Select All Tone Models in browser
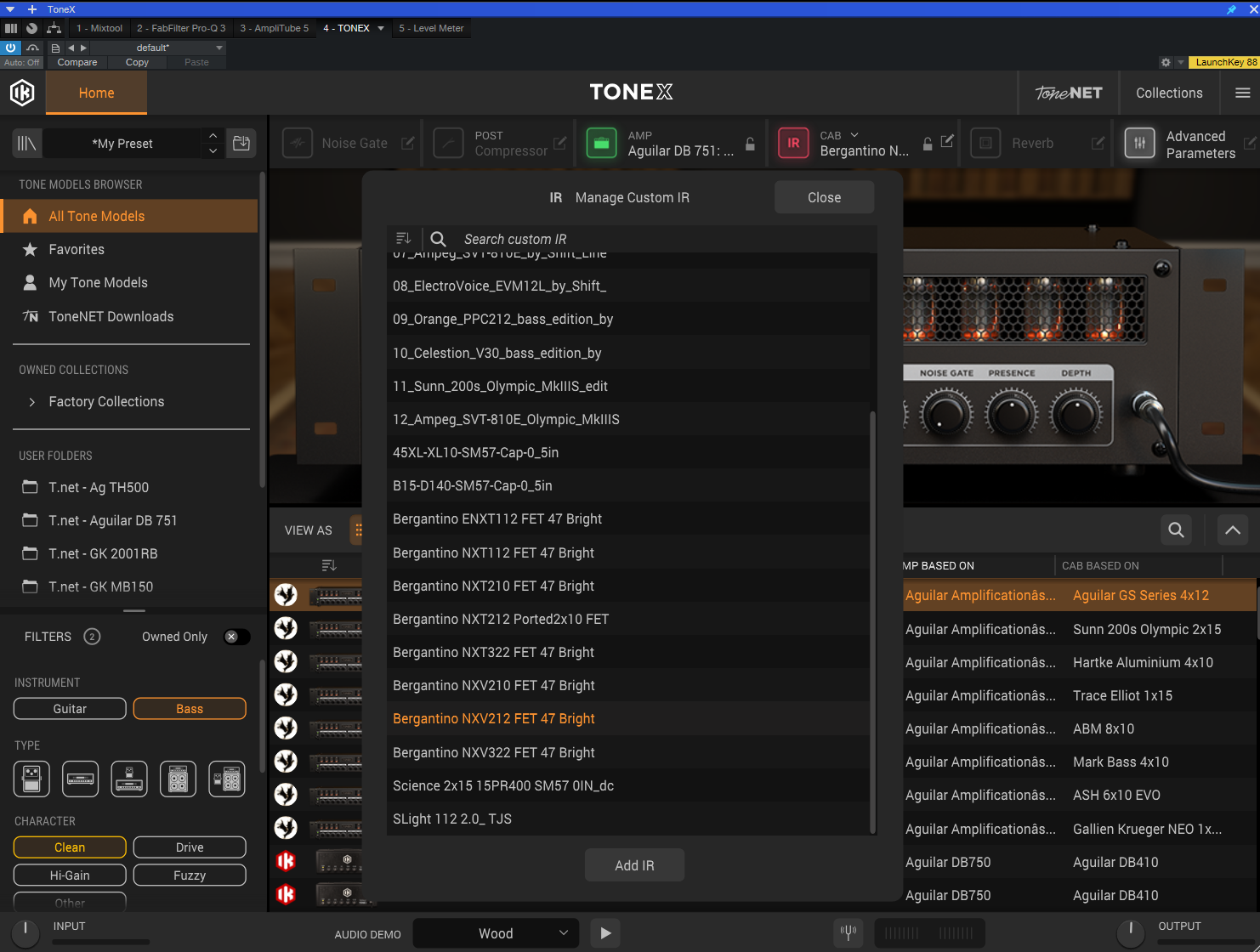Image resolution: width=1260 pixels, height=952 pixels. coord(129,216)
